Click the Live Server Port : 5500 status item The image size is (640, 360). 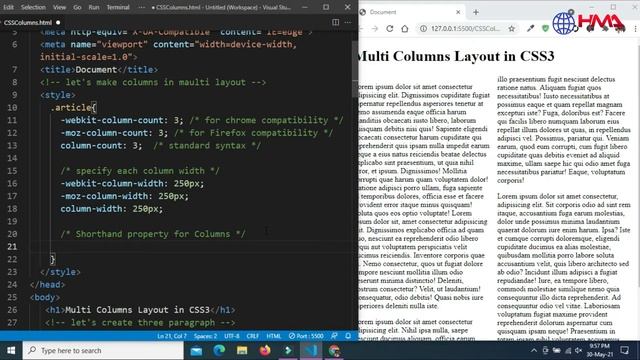tap(306, 336)
